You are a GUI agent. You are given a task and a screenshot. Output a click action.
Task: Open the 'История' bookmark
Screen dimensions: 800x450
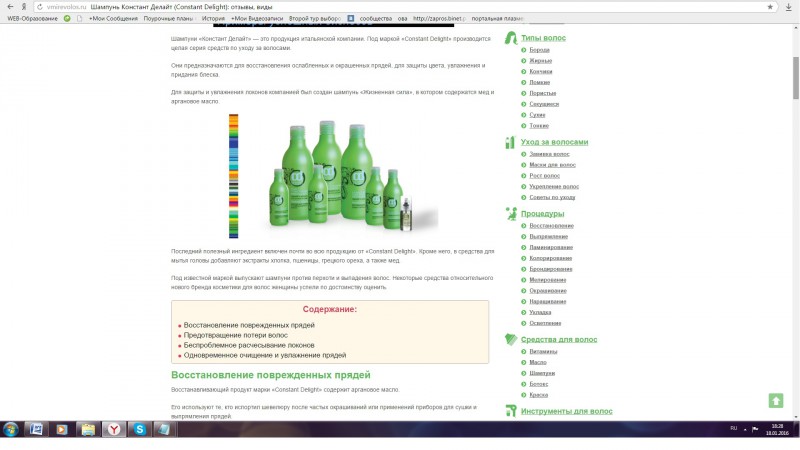click(213, 18)
